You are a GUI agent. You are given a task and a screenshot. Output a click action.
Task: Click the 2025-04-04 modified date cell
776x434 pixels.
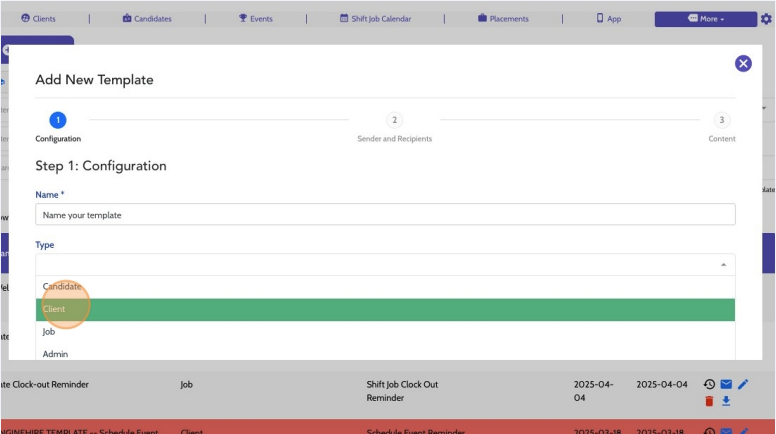click(662, 385)
